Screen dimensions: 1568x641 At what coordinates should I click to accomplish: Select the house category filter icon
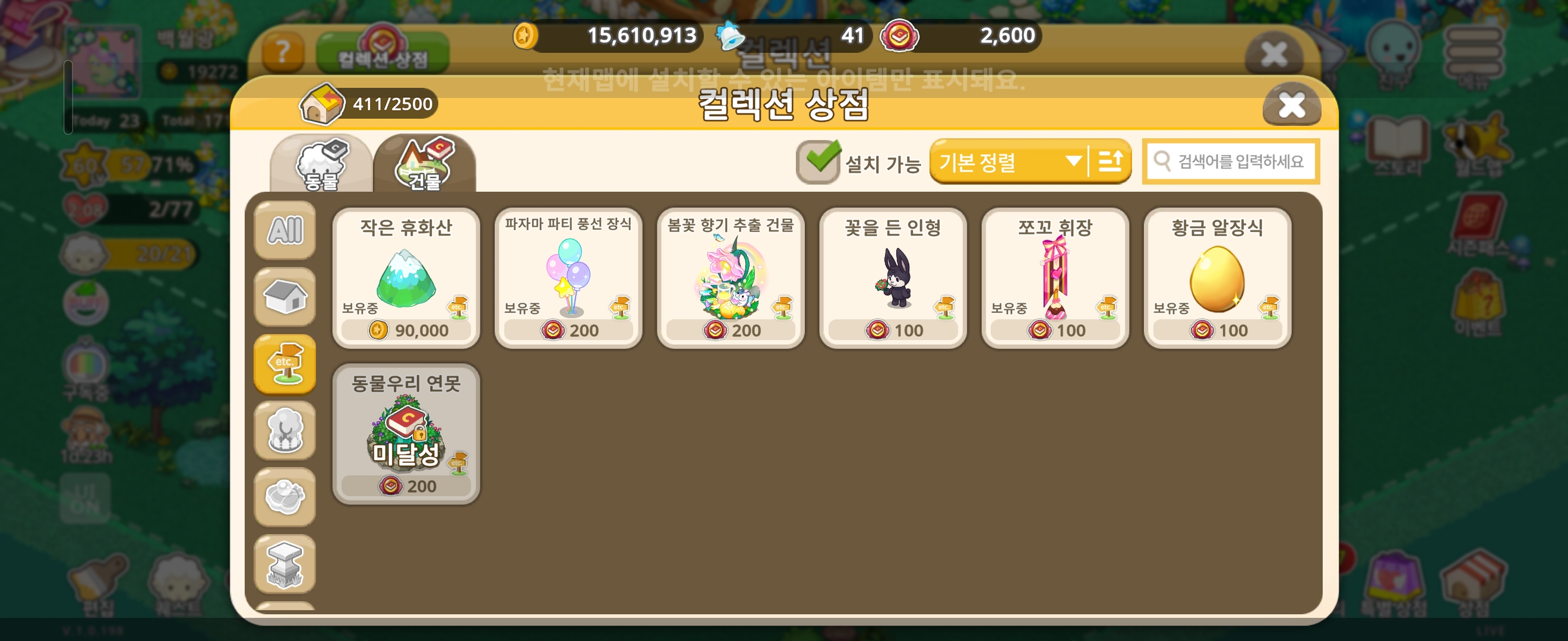click(285, 297)
